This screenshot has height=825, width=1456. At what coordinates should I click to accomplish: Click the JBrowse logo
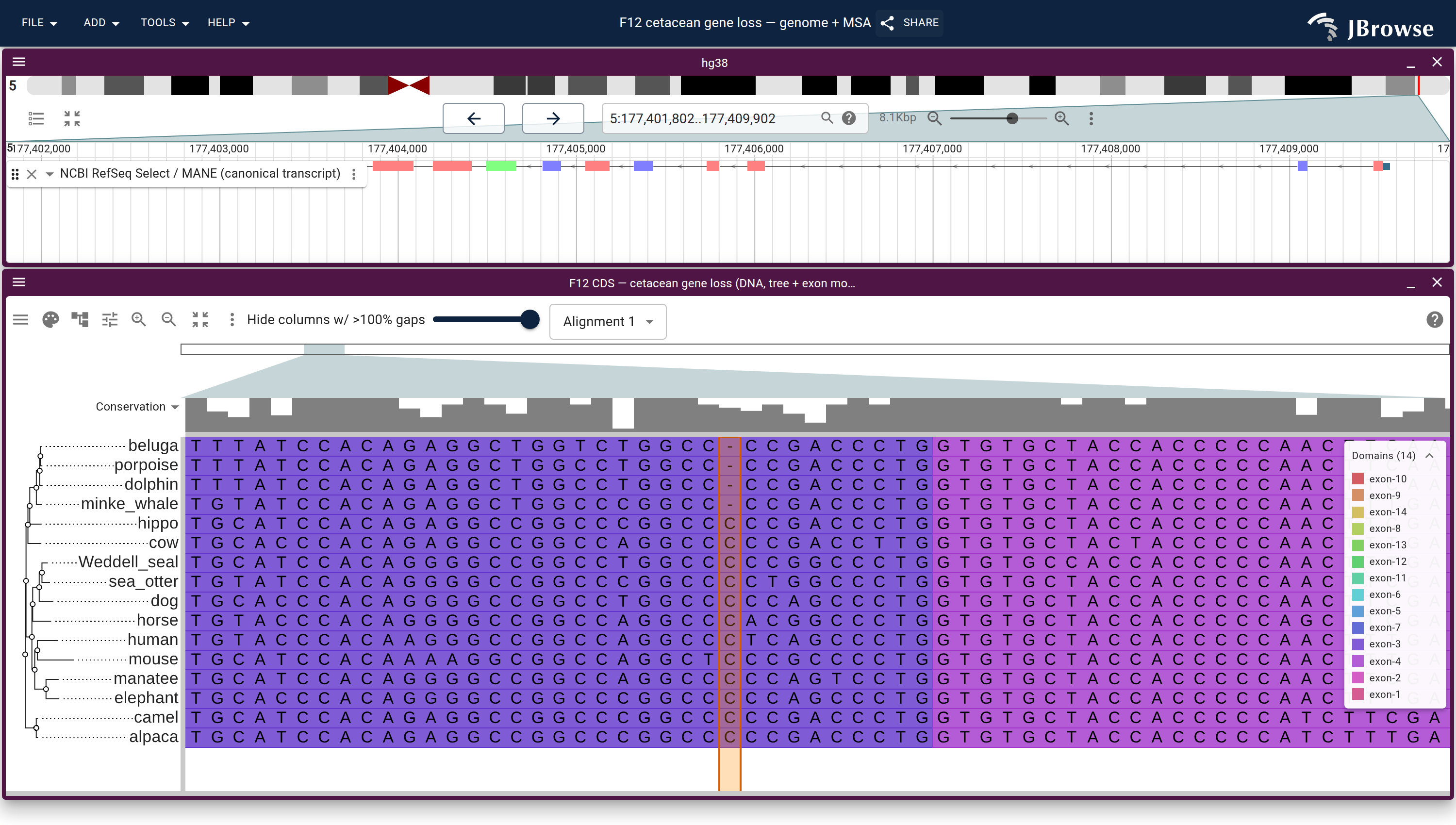pos(1371,27)
